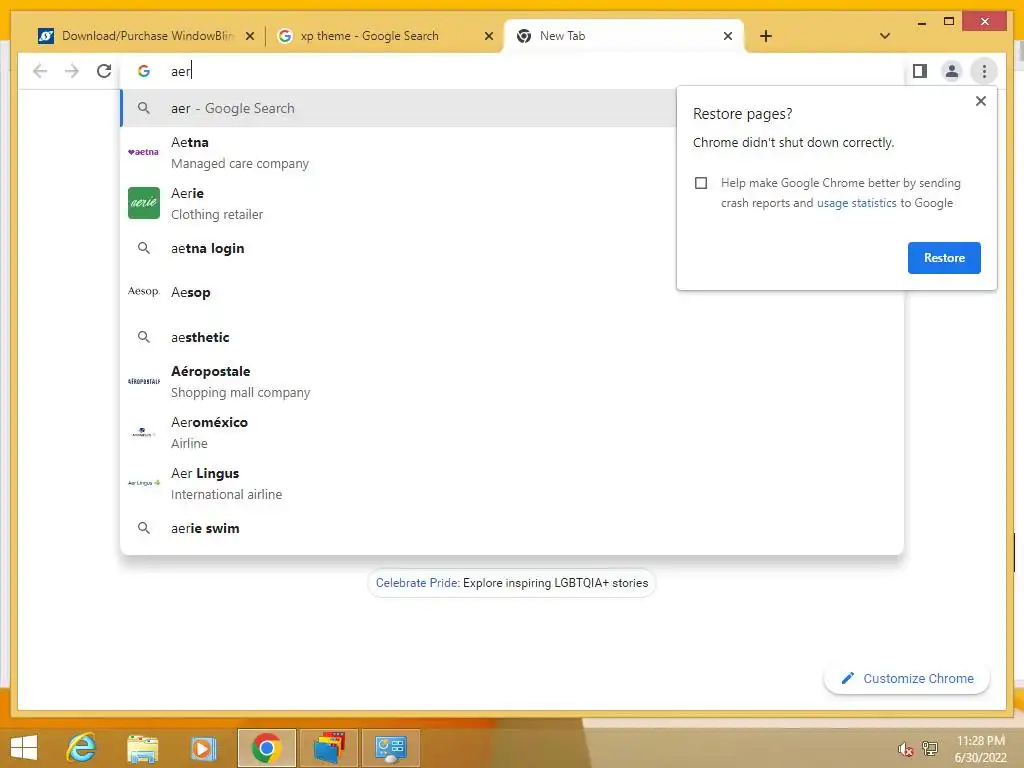The image size is (1024, 768).
Task: Choose the Aeroméxico airline suggestion
Action: pos(512,432)
